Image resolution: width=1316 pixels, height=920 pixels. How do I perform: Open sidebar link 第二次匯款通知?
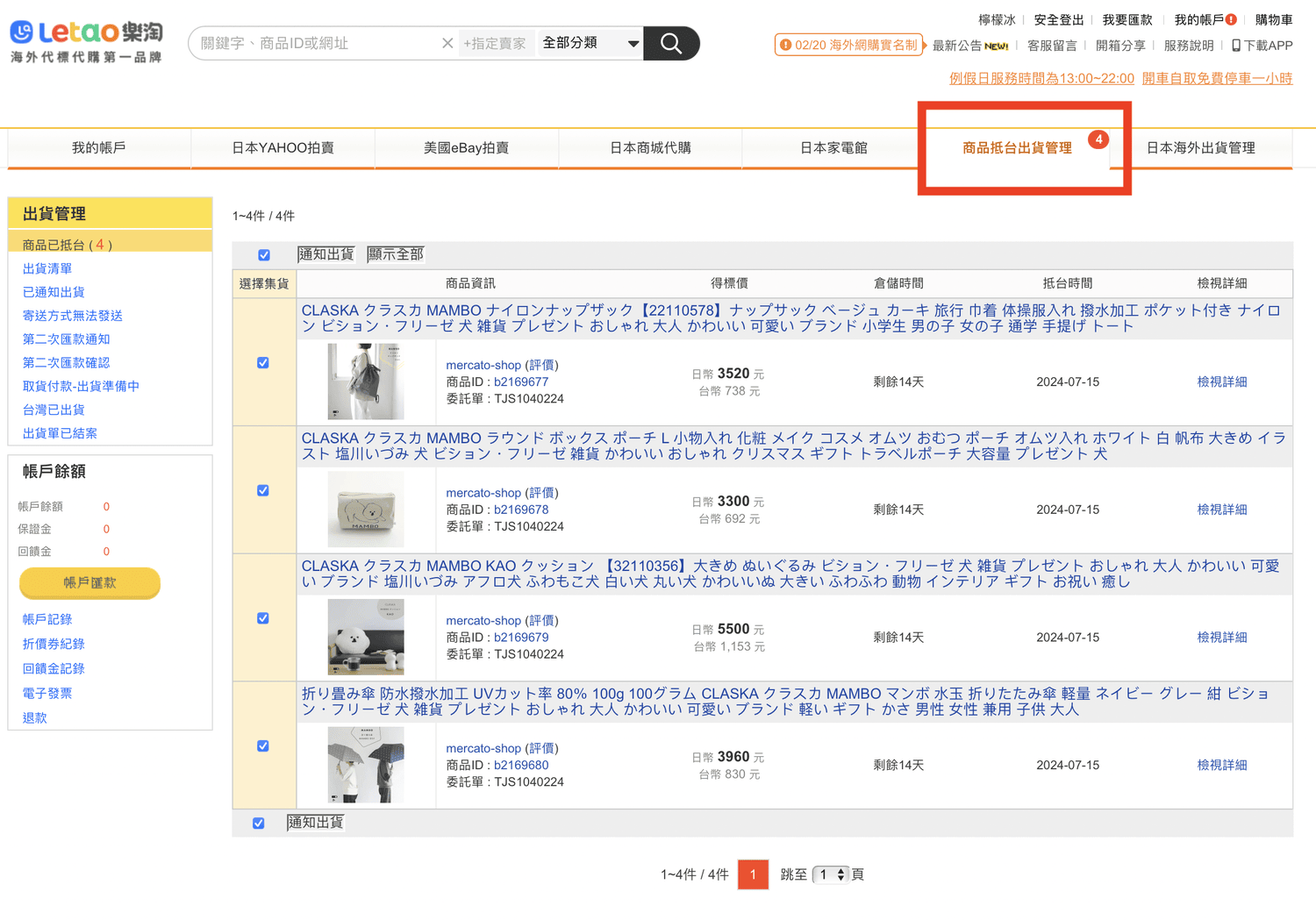pos(67,339)
